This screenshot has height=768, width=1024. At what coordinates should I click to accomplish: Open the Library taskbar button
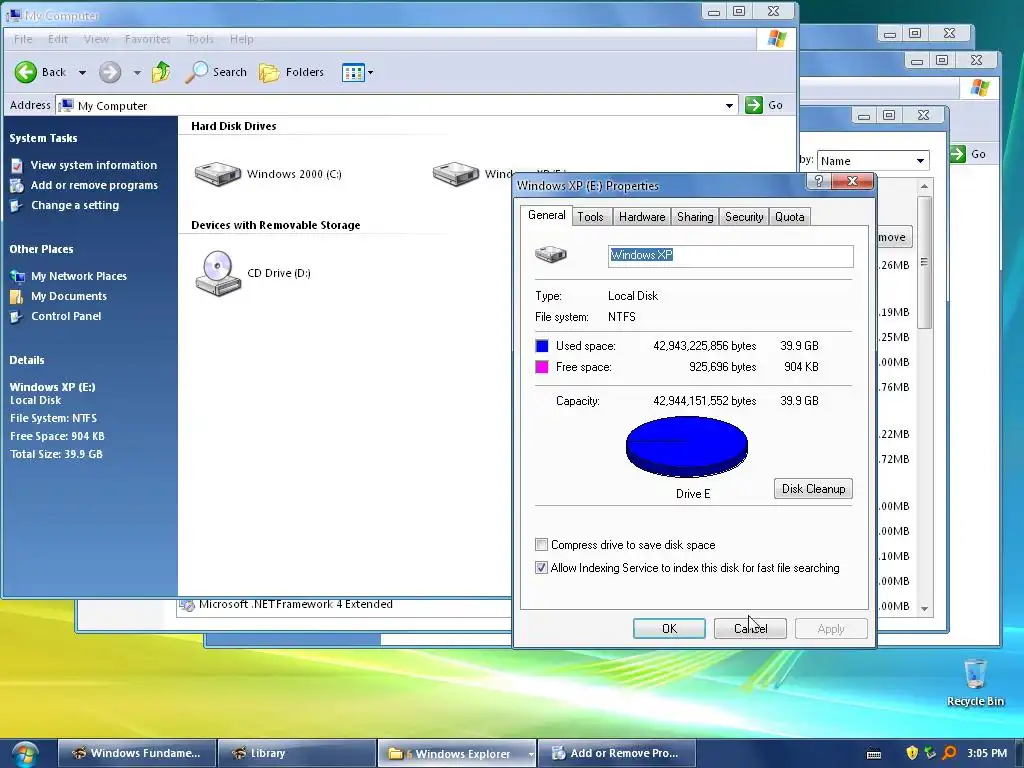tap(296, 753)
